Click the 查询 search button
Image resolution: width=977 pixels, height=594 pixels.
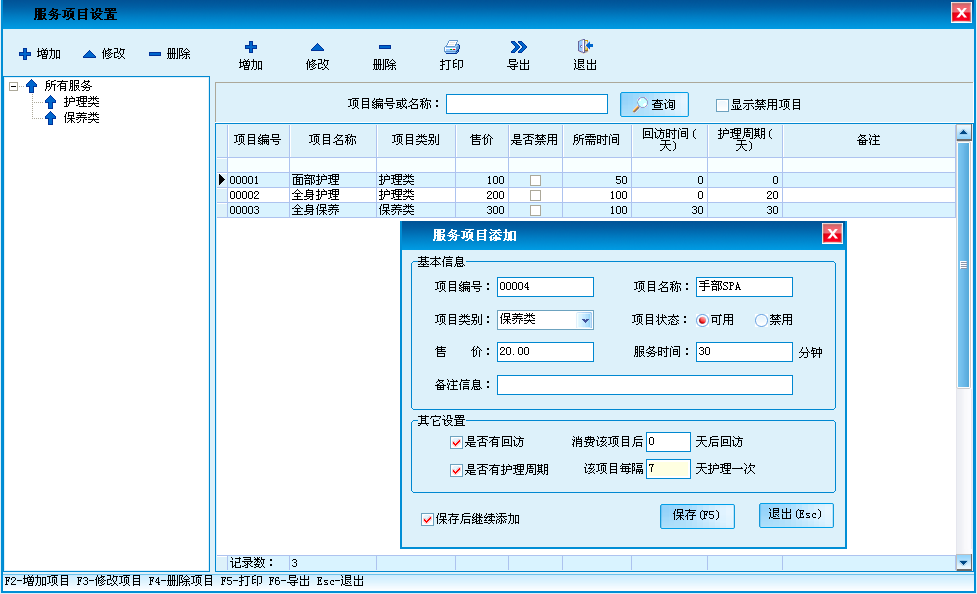(655, 104)
